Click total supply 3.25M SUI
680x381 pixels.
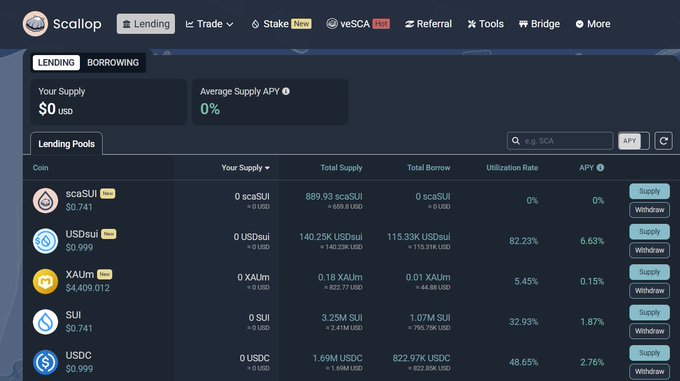tap(342, 318)
